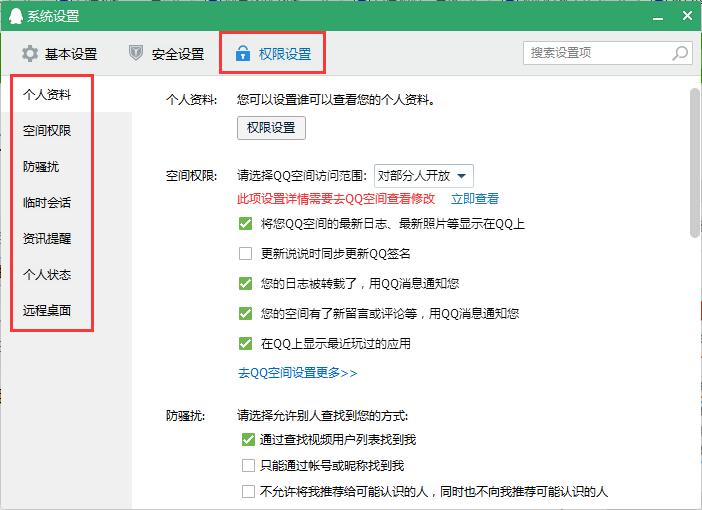The height and width of the screenshot is (510, 702).
Task: Switch to the 安全设置 tab
Action: coord(167,54)
